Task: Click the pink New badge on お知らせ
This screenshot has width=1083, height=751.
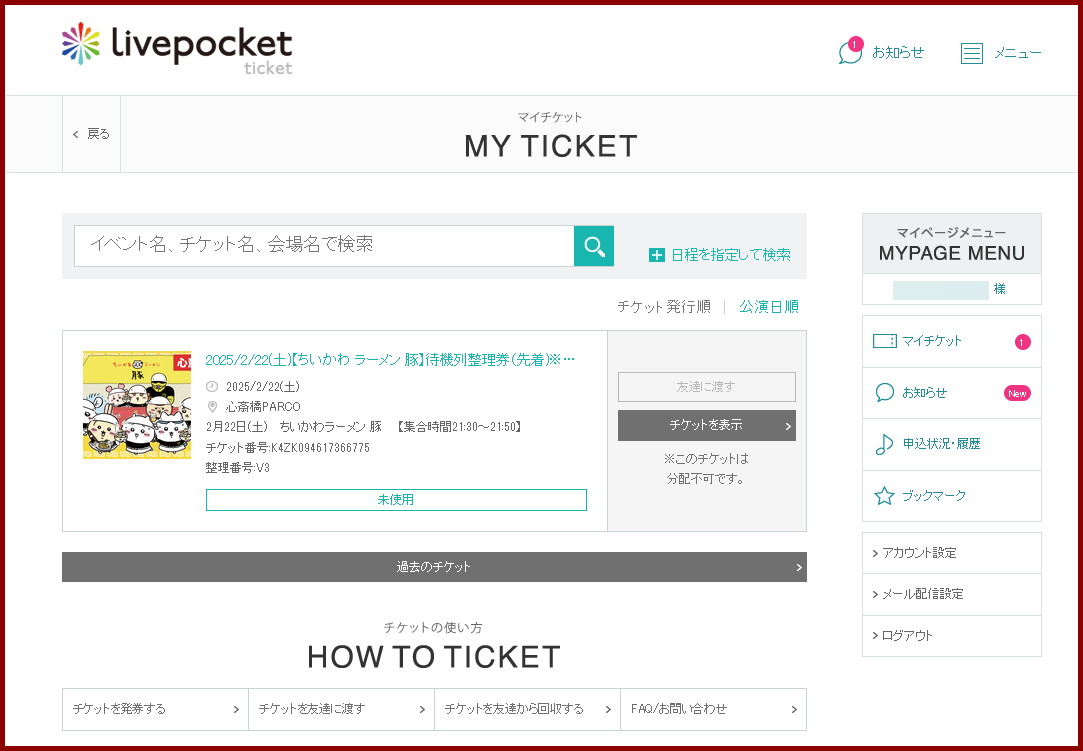Action: (x=1017, y=393)
